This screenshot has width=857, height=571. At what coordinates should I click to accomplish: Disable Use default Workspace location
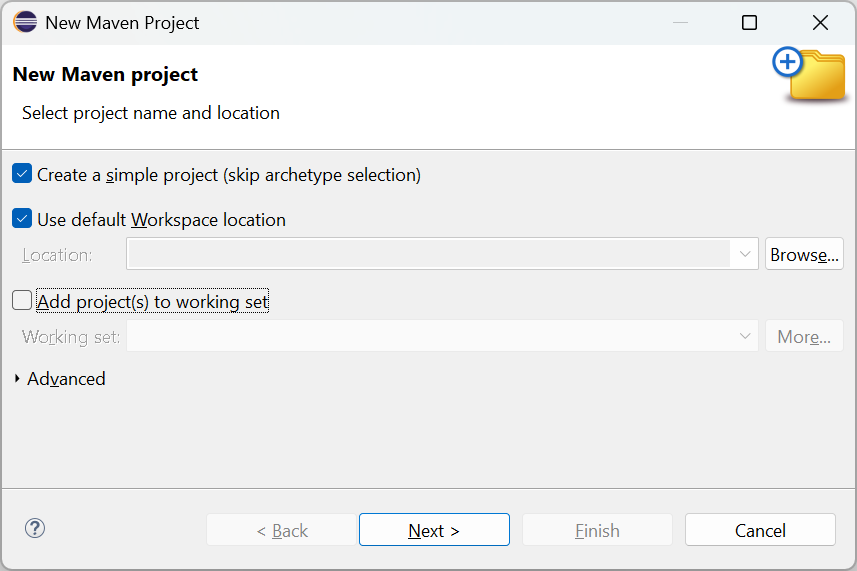pyautogui.click(x=22, y=219)
